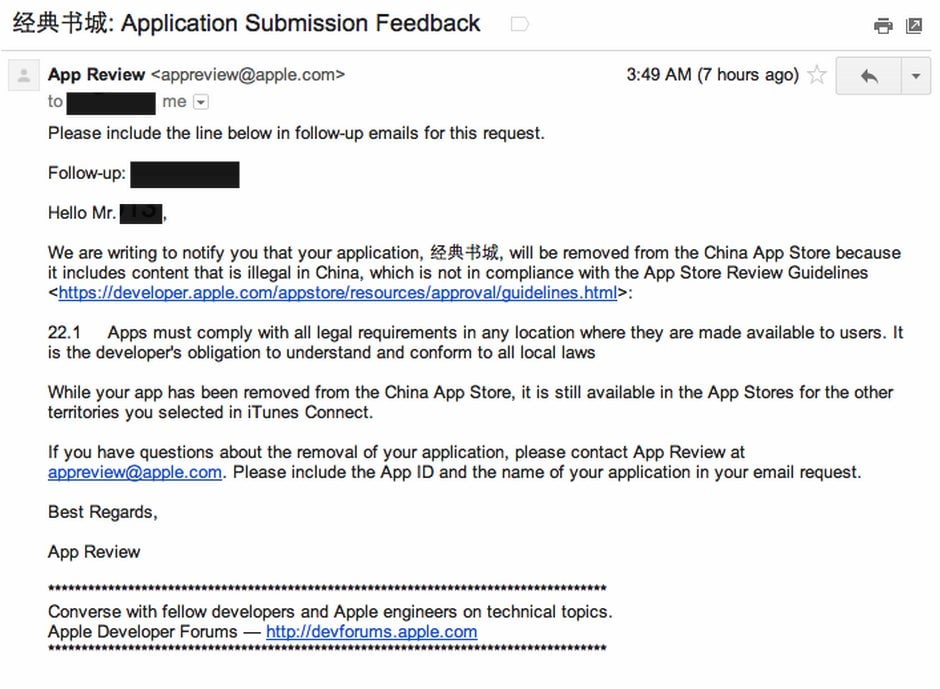Click the 'Hello Mr.' greeting text

point(82,213)
